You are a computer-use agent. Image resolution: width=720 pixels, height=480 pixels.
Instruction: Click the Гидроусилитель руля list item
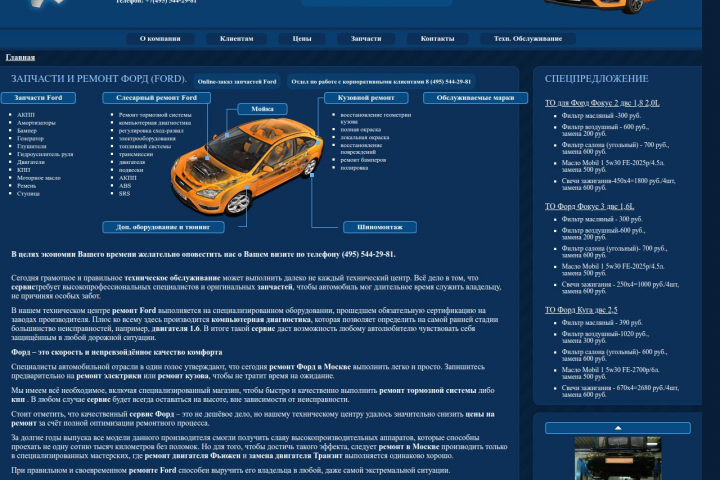pyautogui.click(x=45, y=154)
